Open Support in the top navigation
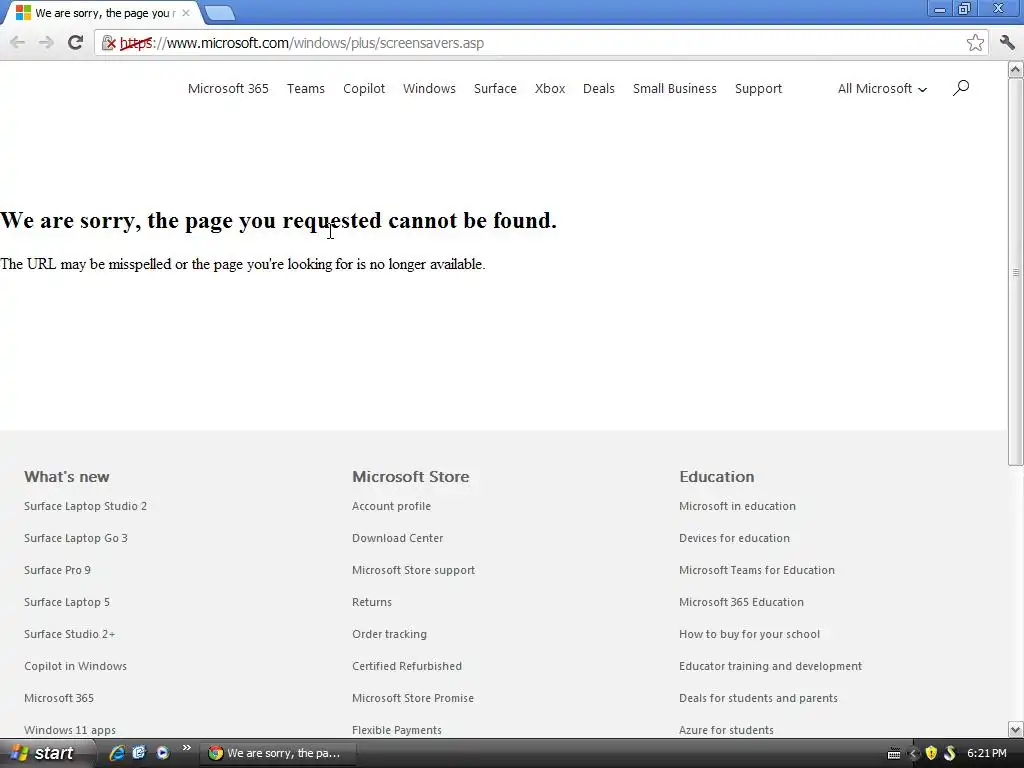Viewport: 1024px width, 768px height. [758, 89]
